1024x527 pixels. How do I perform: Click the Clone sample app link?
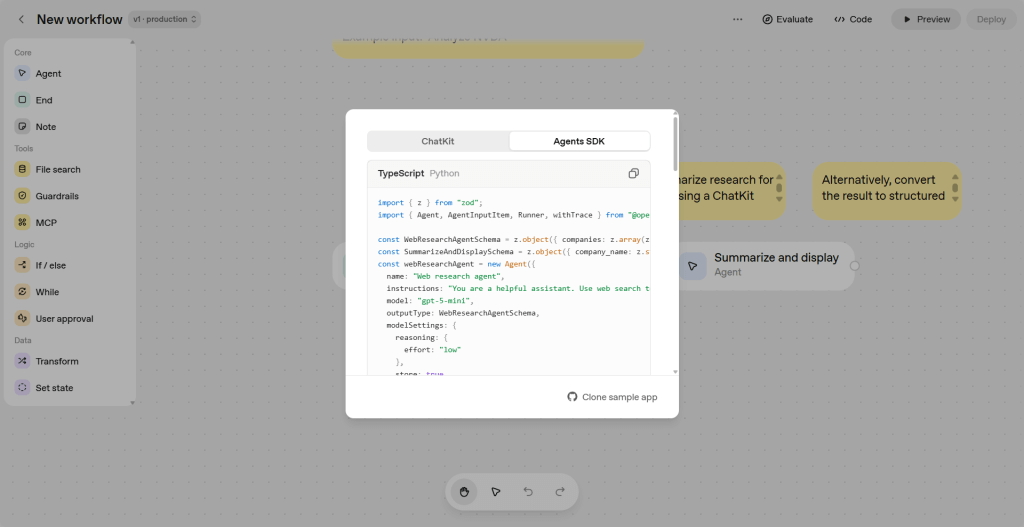[x=612, y=397]
